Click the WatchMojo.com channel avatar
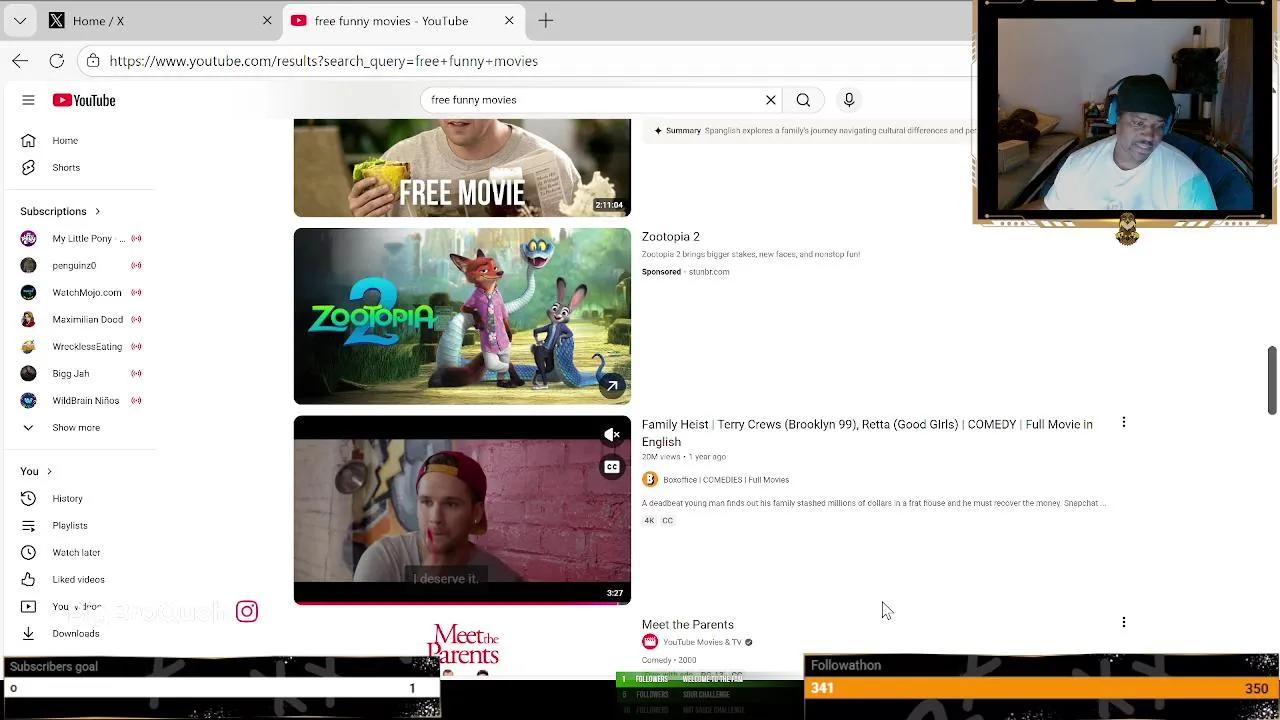This screenshot has width=1280, height=720. [28, 292]
